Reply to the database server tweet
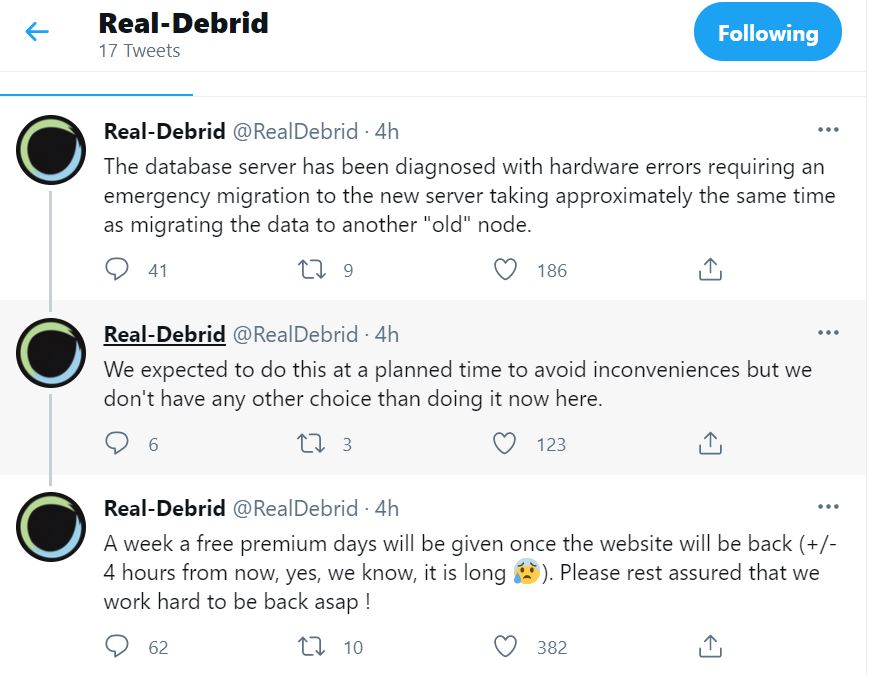 [x=118, y=269]
